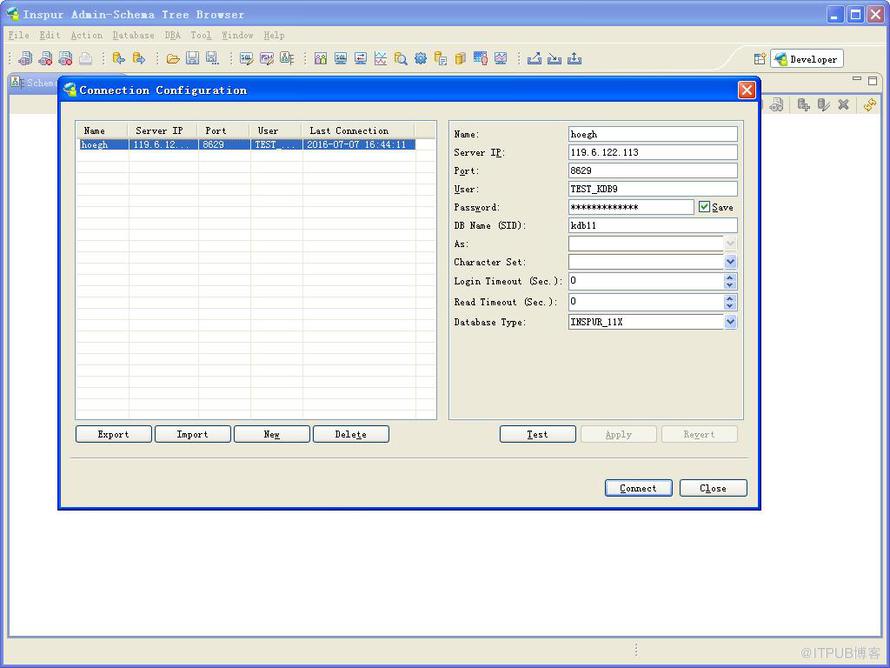Click the monitor chart icon beside the grid icon
Viewport: 890px width, 668px height.
point(500,58)
